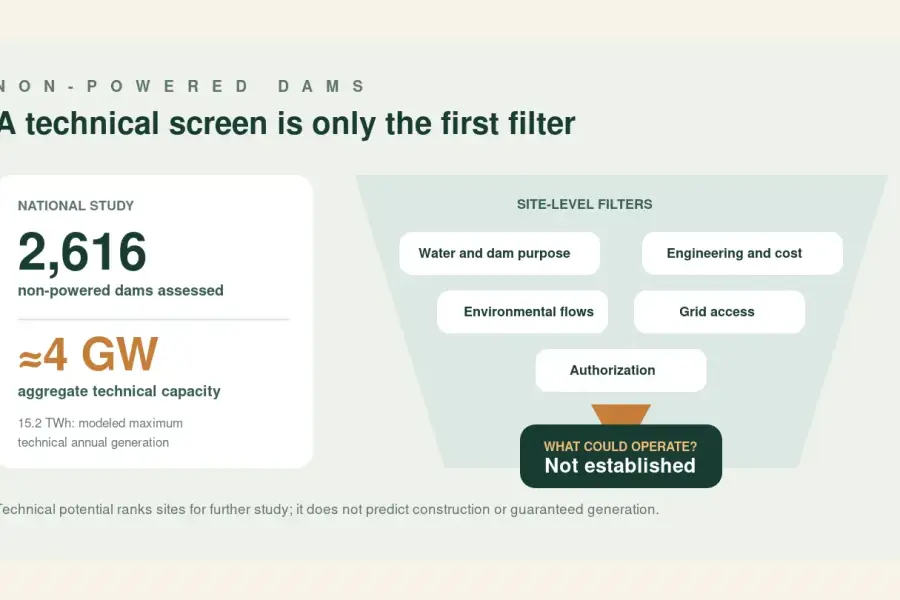This screenshot has height=600, width=900.
Task: Click the "Authorization" filter pill
Action: [621, 370]
